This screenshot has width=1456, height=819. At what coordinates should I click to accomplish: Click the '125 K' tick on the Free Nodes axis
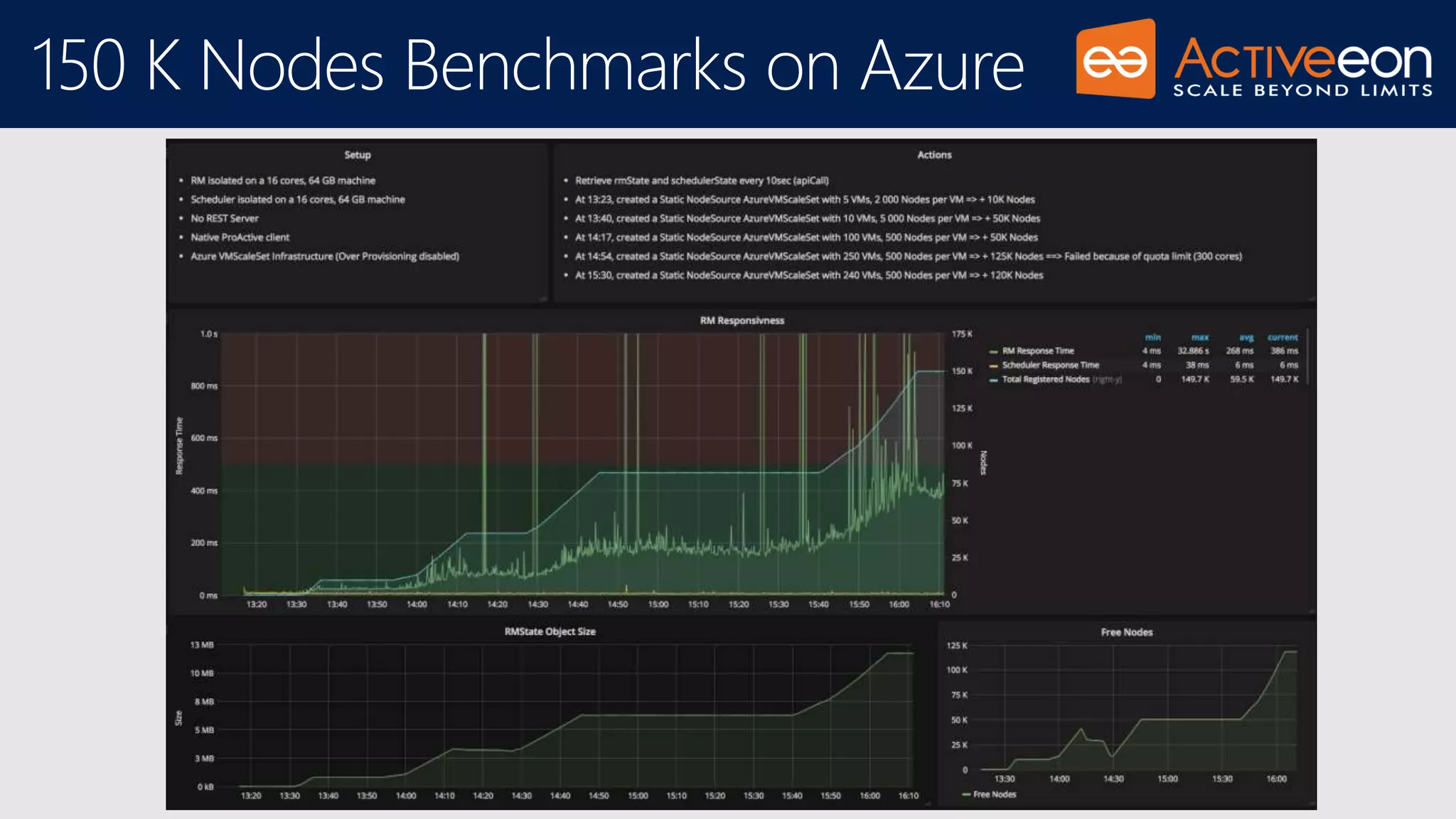(957, 646)
